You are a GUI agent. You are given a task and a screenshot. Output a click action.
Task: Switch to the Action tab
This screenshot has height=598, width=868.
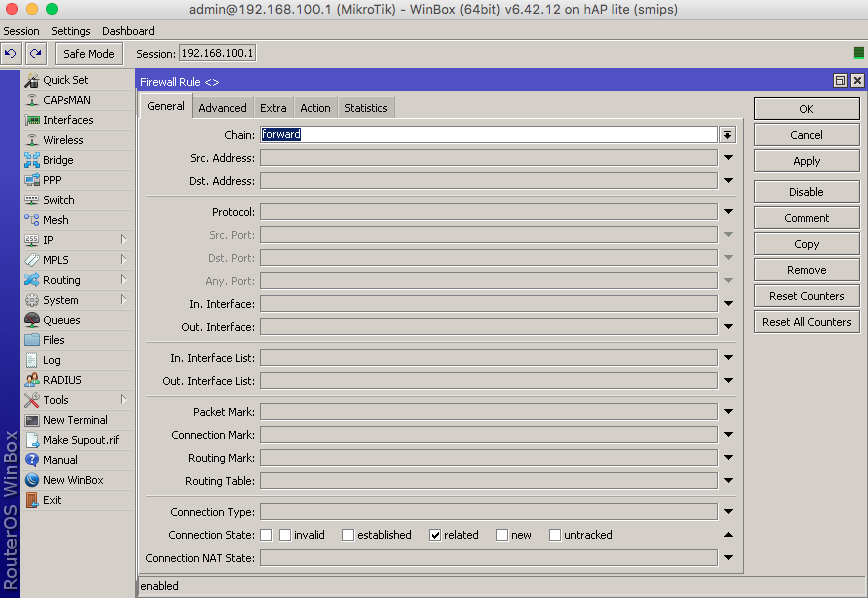pos(316,108)
